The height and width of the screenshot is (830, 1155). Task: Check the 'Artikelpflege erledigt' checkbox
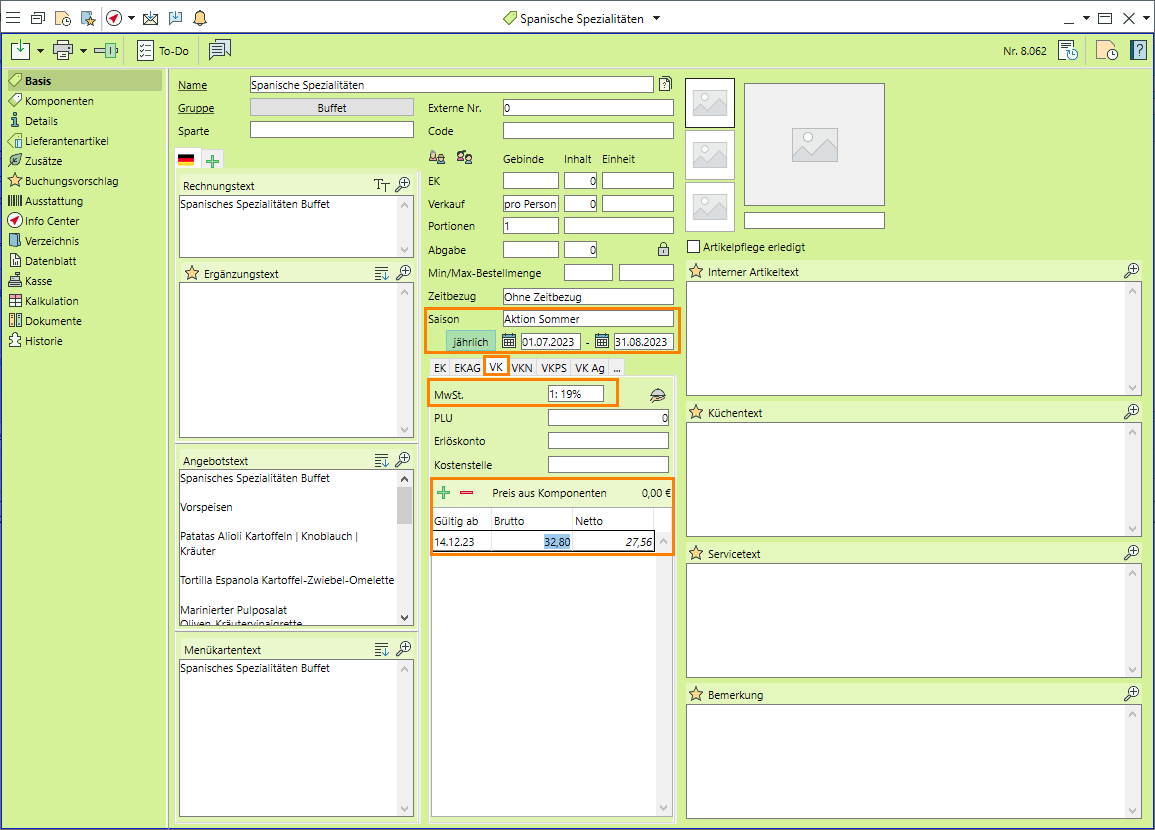point(693,247)
